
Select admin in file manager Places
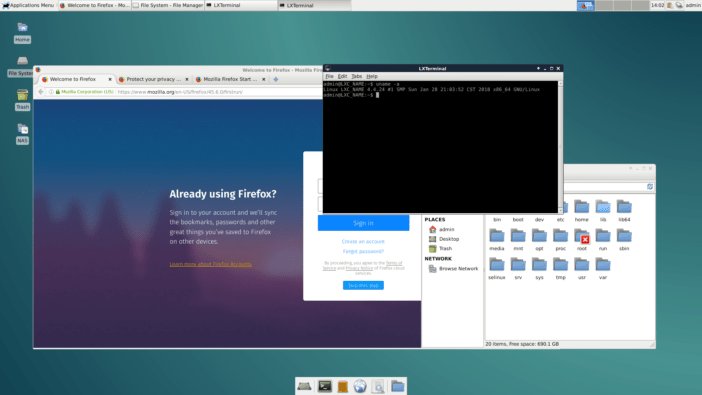(441, 229)
